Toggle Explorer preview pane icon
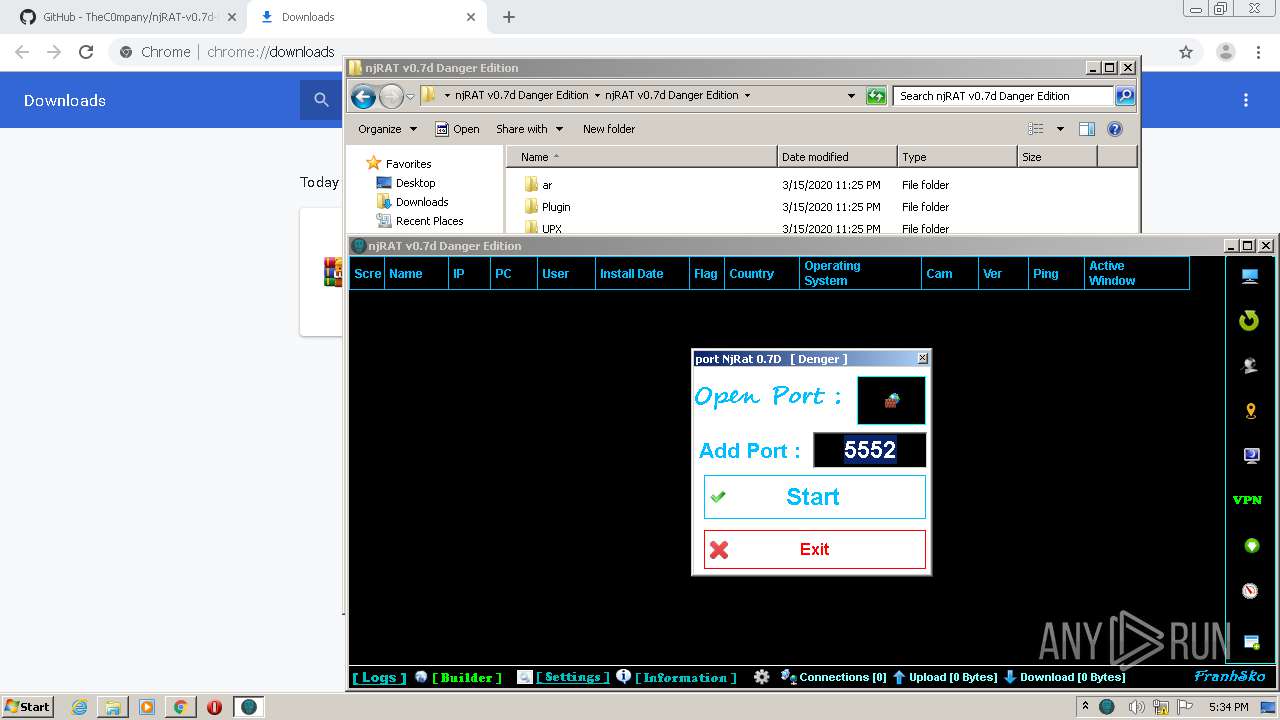This screenshot has width=1280, height=720. (1087, 129)
